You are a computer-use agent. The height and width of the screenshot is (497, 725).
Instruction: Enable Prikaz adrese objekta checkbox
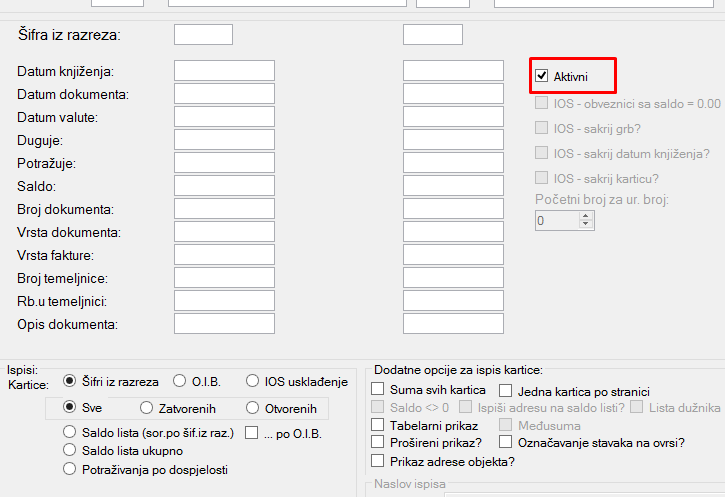(x=378, y=461)
